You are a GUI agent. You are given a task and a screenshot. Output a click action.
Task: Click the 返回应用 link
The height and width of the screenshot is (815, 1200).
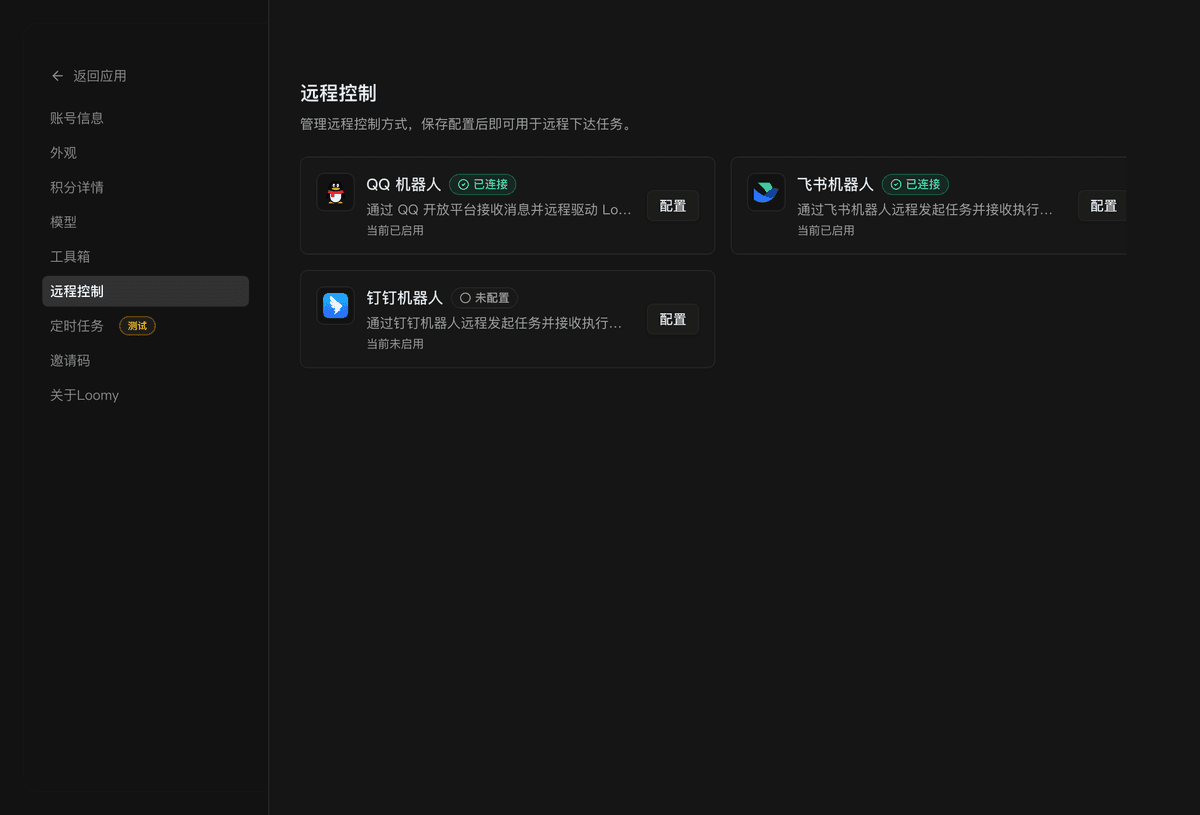pos(100,75)
